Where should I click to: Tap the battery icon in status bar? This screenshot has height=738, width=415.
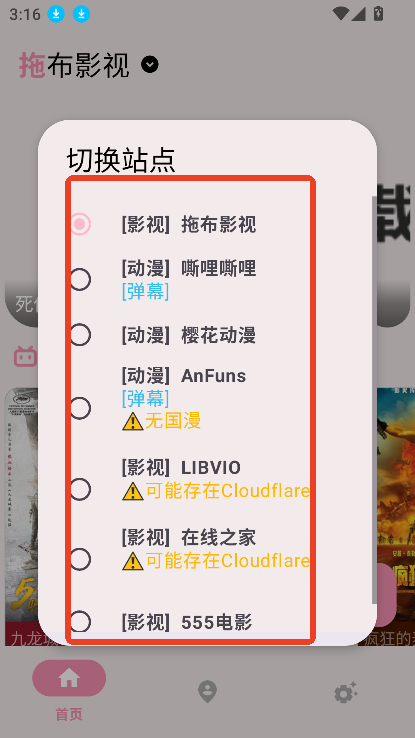378,14
